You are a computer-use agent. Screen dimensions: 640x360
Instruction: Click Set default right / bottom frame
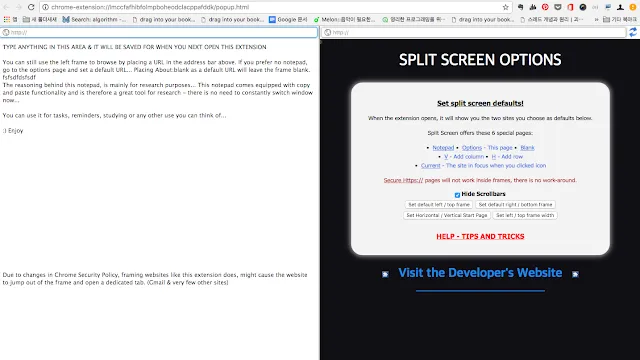click(515, 204)
